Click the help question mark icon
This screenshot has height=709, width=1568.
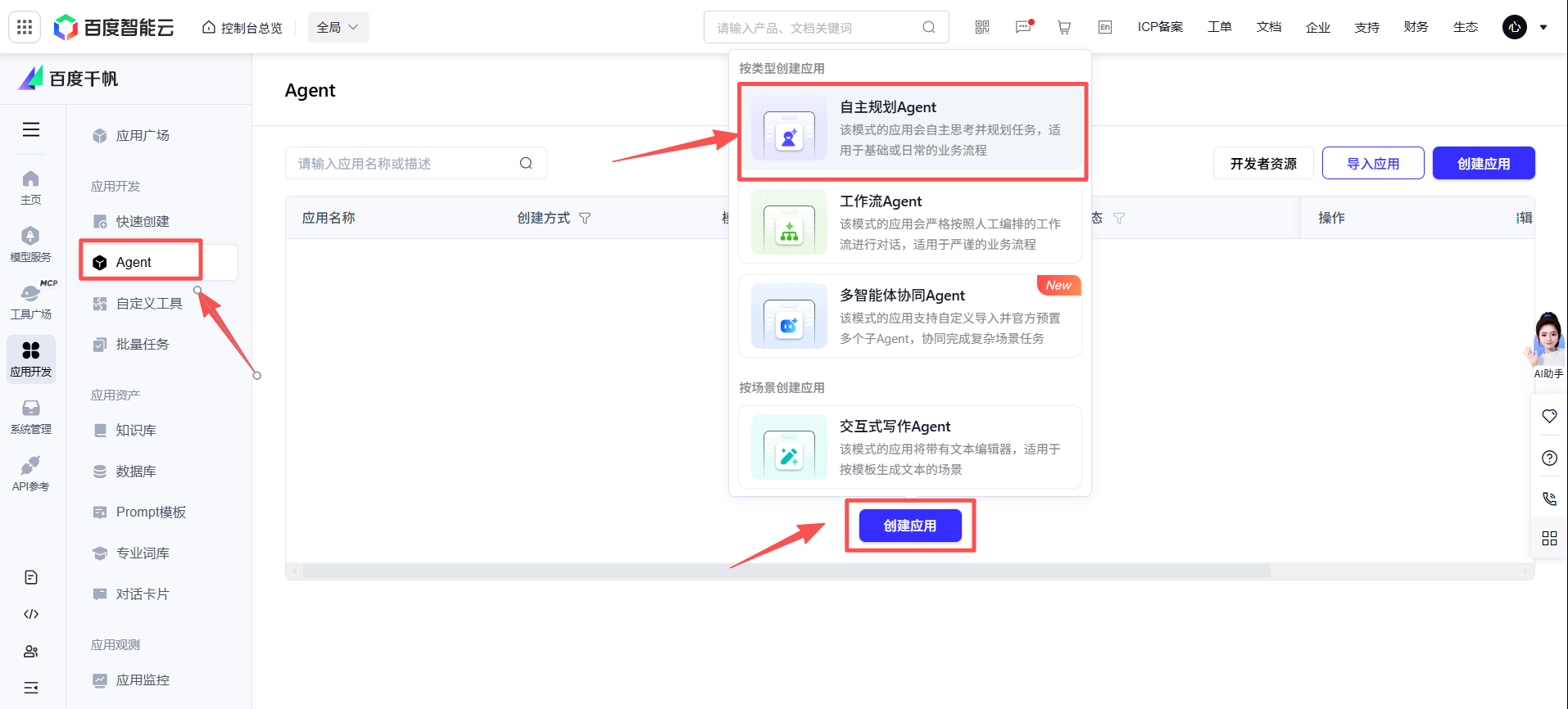(x=1549, y=458)
